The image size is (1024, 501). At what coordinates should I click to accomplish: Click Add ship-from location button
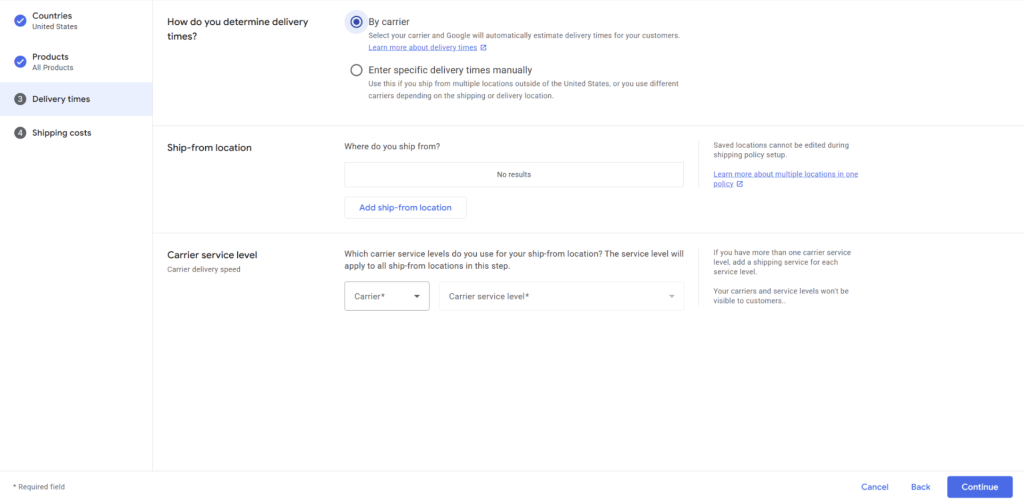point(405,208)
